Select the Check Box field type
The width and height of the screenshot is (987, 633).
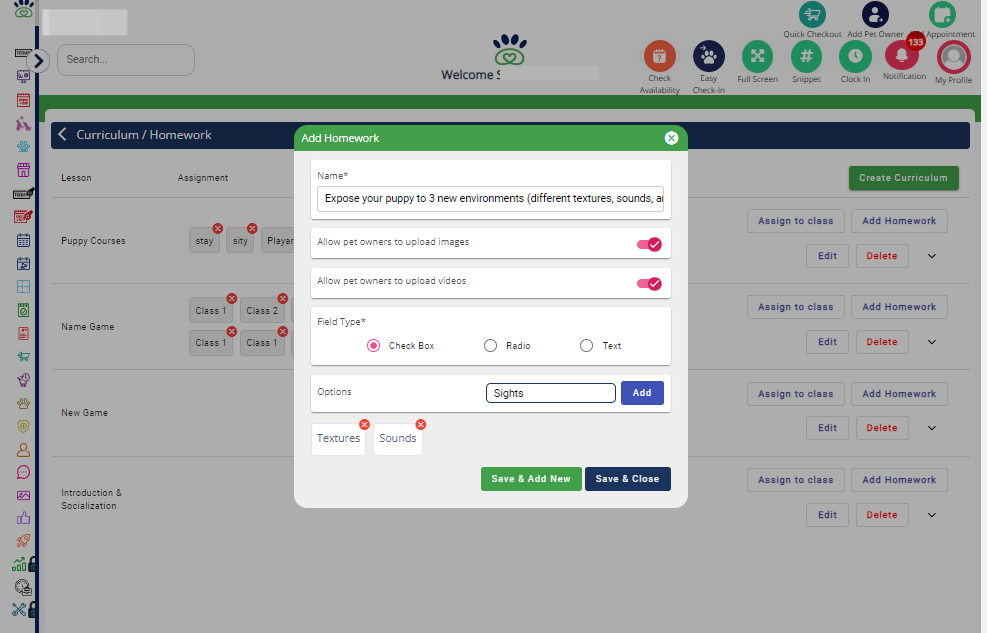click(x=373, y=345)
